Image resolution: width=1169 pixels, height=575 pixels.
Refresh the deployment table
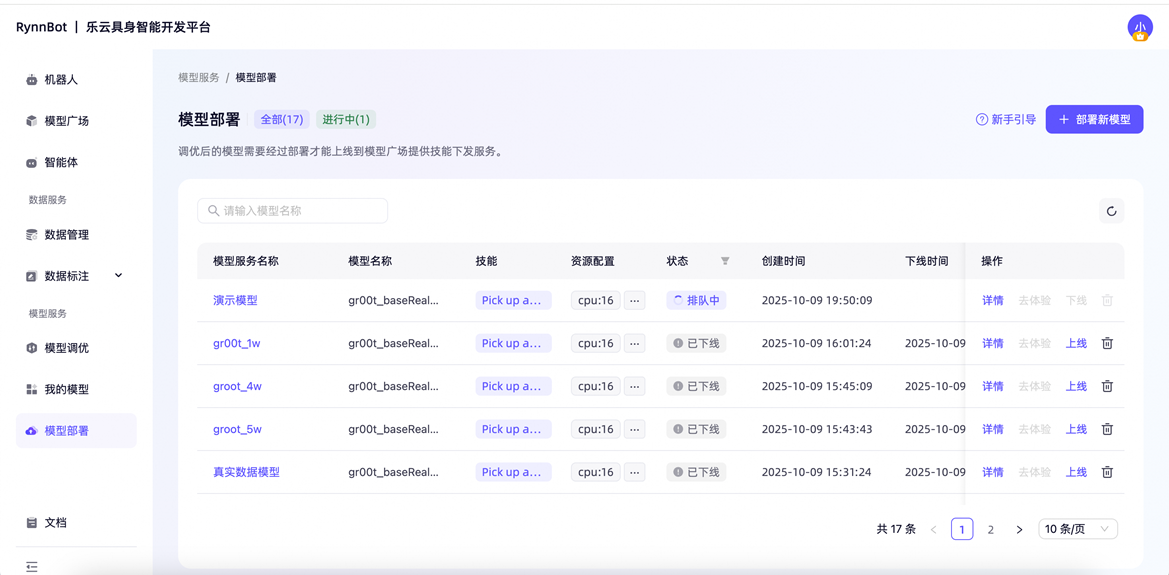point(1112,211)
